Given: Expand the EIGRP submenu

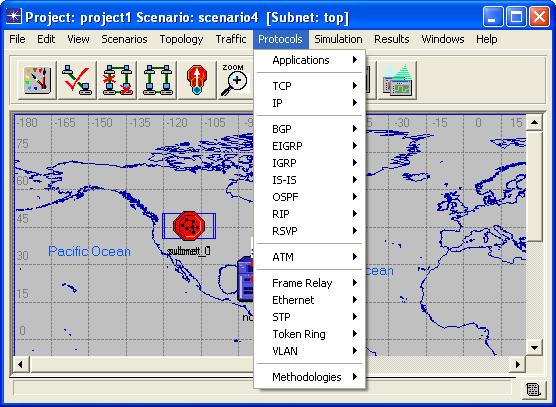Looking at the screenshot, I should click(x=310, y=146).
